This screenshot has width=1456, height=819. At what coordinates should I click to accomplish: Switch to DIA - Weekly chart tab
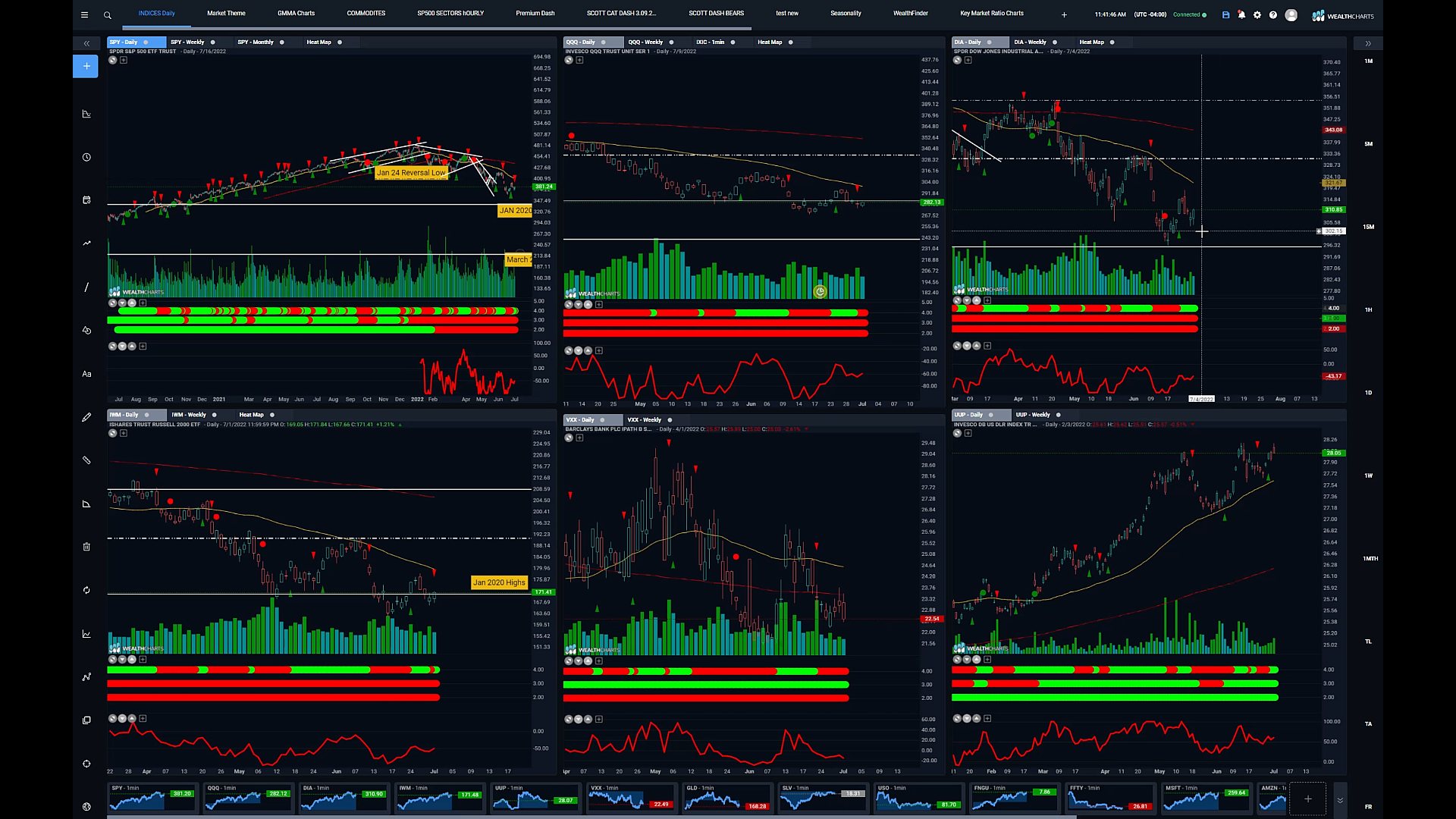(1031, 42)
